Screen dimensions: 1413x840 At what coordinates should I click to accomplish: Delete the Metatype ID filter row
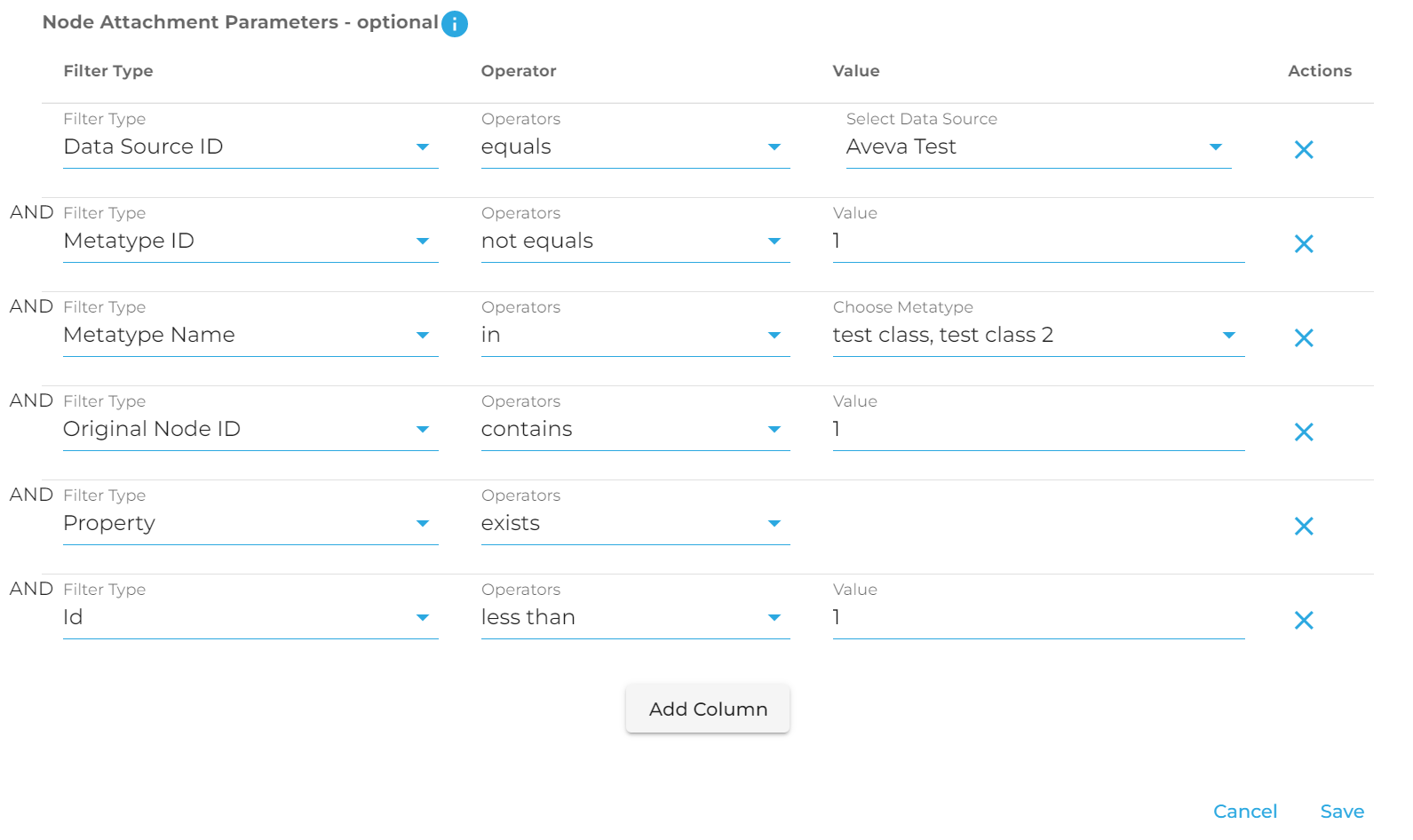tap(1304, 244)
